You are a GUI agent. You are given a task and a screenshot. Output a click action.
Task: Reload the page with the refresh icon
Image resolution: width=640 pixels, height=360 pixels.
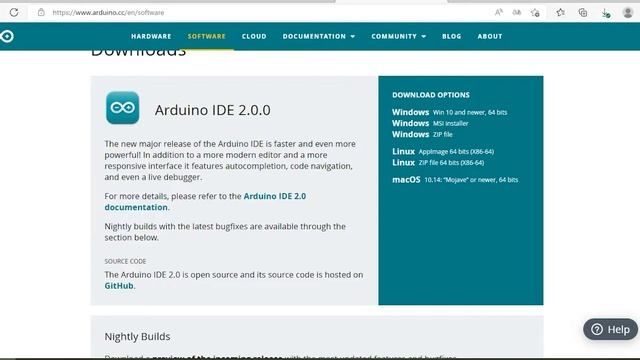[x=14, y=12]
